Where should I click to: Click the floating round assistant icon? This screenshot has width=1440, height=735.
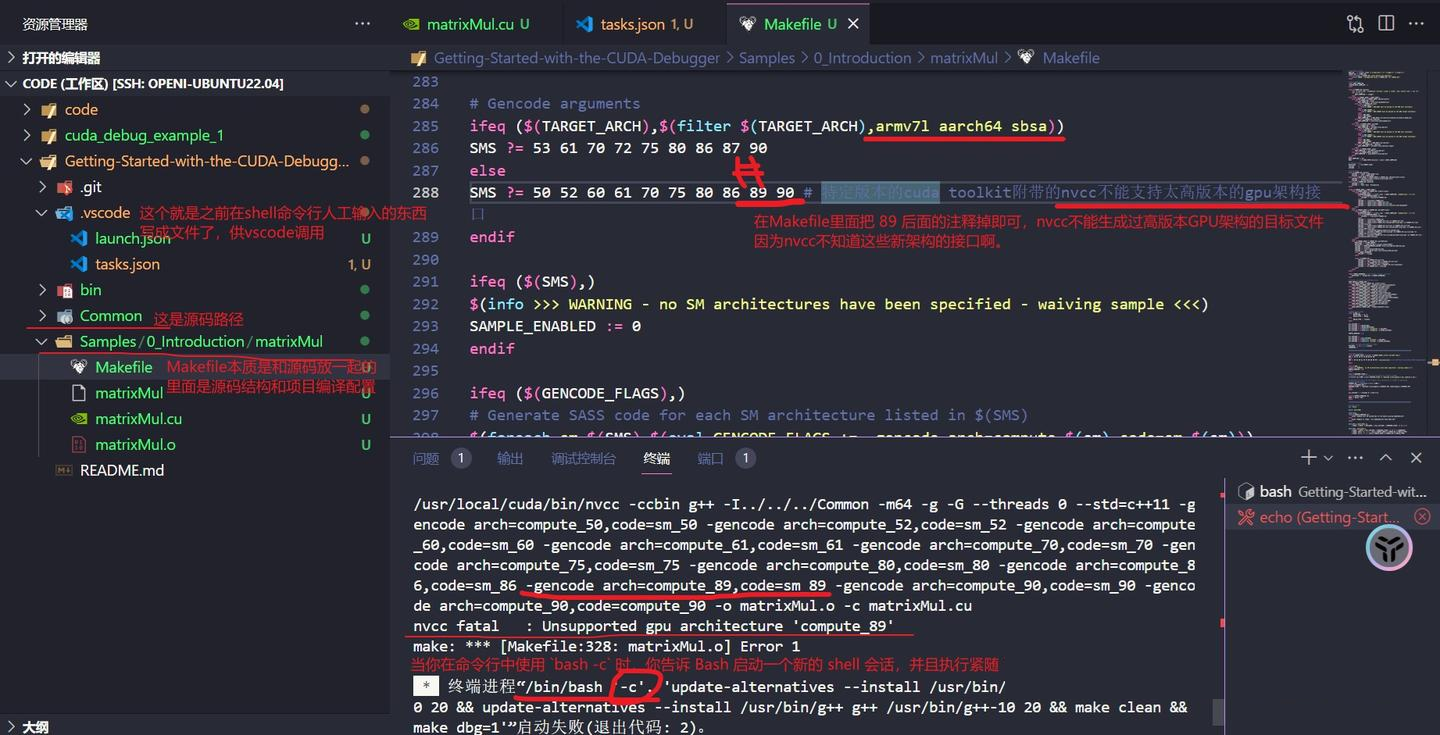1389,547
